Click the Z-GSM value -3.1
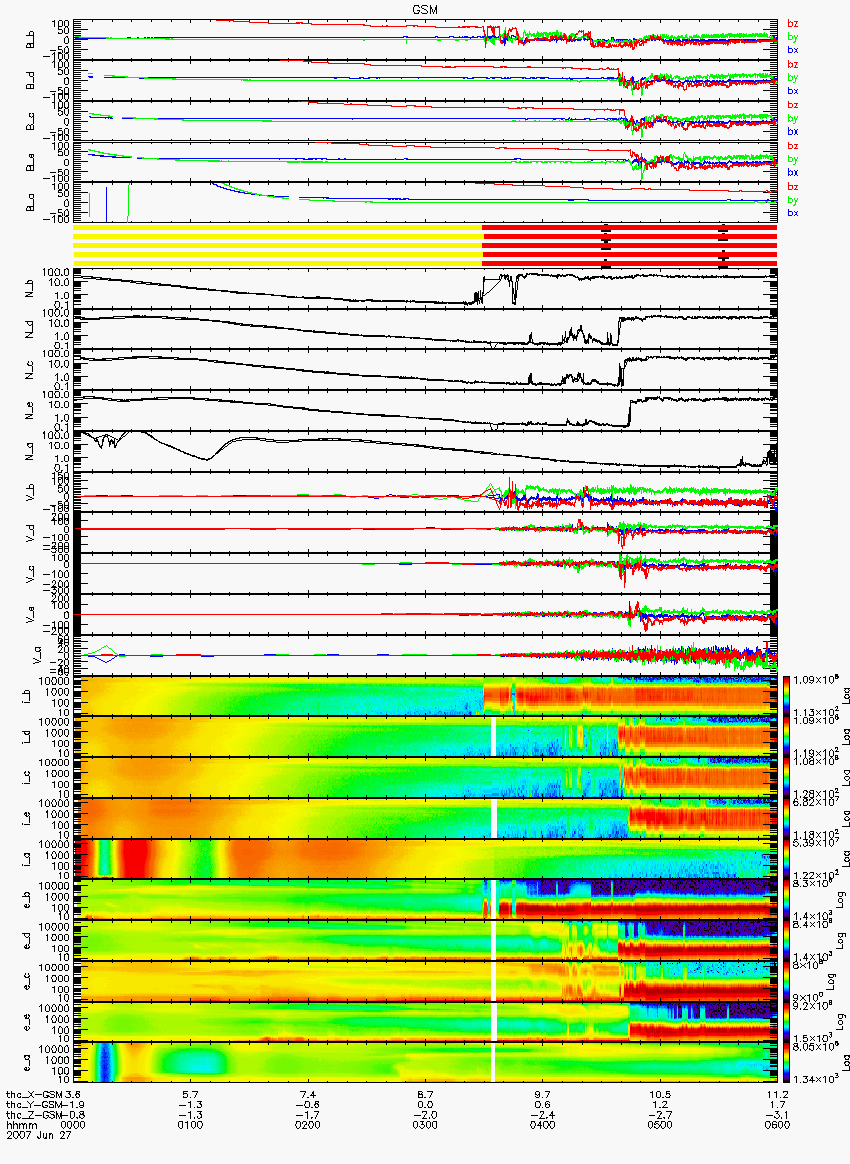The height and width of the screenshot is (1164, 850). pos(776,1115)
